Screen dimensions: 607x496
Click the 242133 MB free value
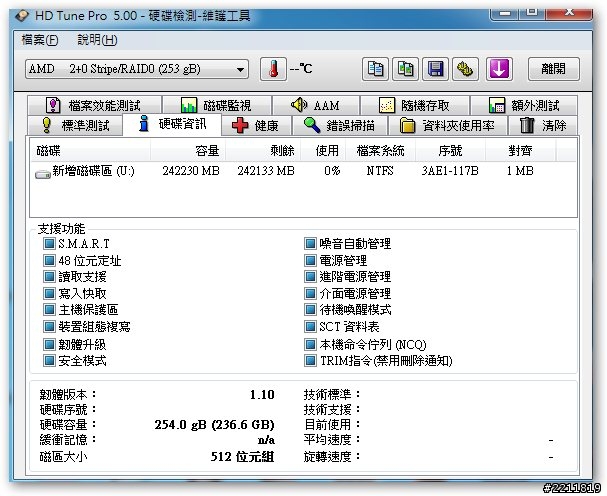pyautogui.click(x=266, y=171)
